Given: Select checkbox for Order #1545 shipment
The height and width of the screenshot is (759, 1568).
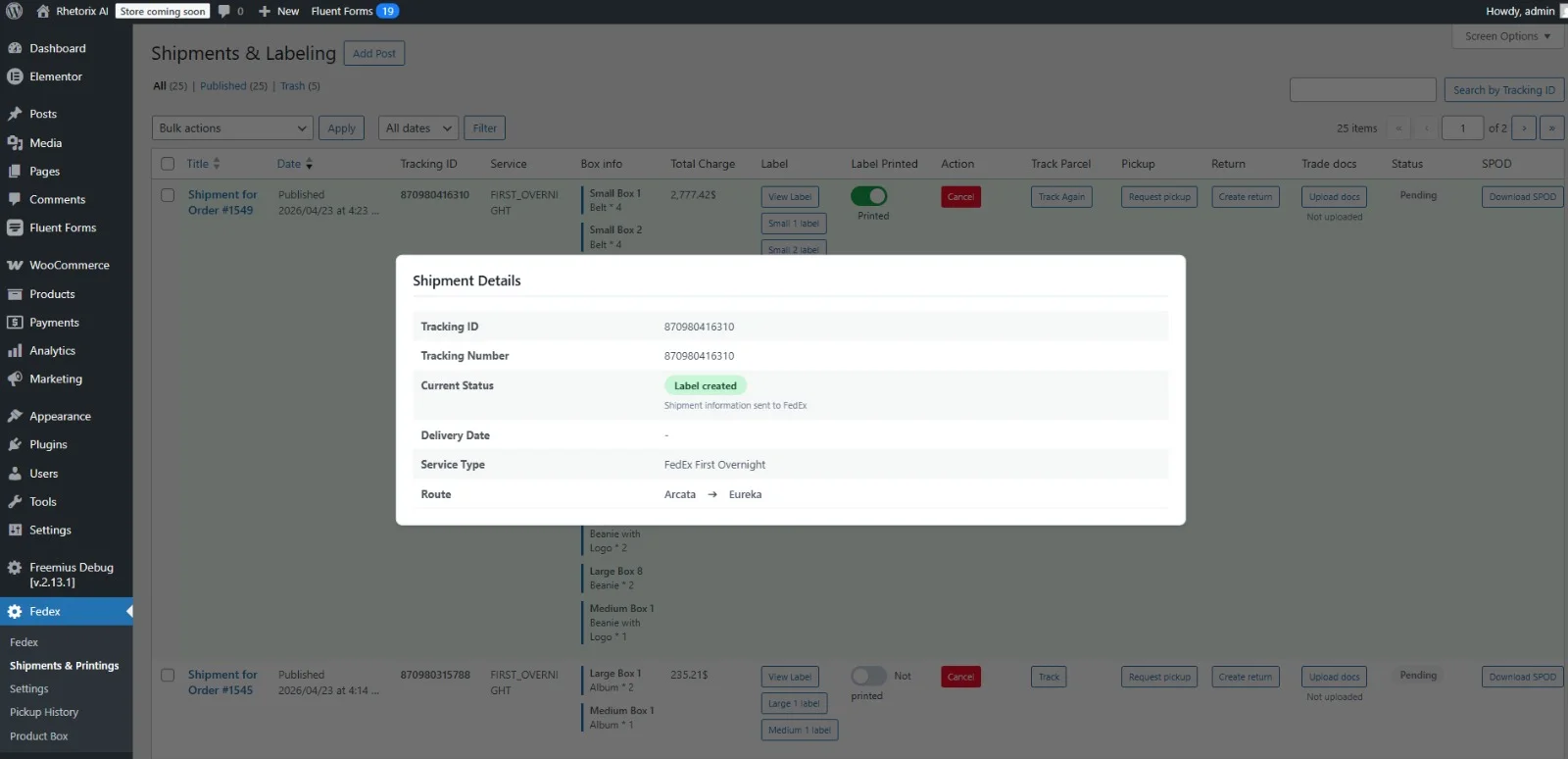Looking at the screenshot, I should pyautogui.click(x=168, y=675).
